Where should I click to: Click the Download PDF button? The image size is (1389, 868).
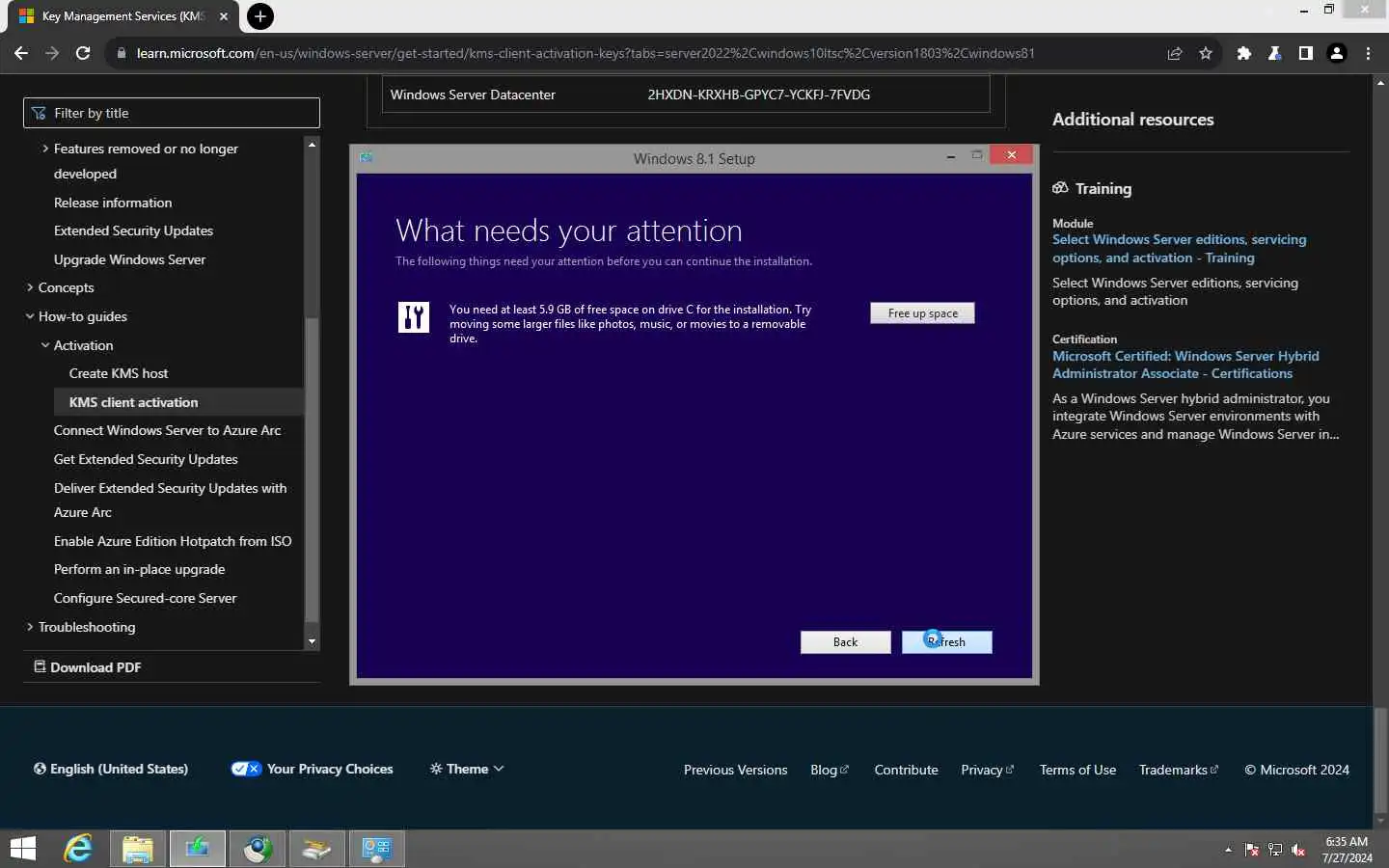(x=87, y=667)
